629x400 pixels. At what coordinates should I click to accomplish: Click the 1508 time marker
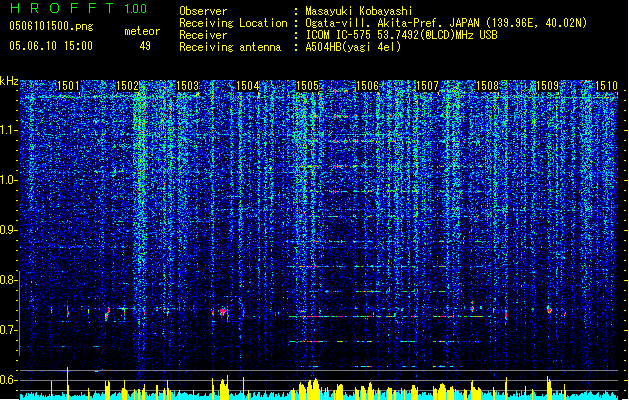pyautogui.click(x=487, y=86)
